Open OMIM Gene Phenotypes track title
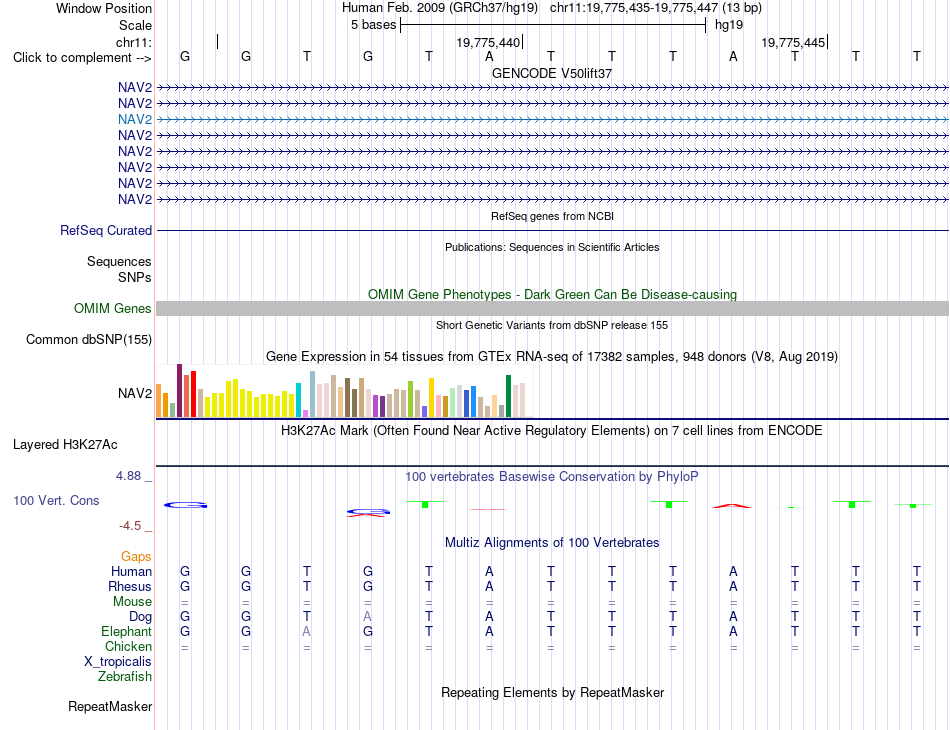 coord(552,294)
